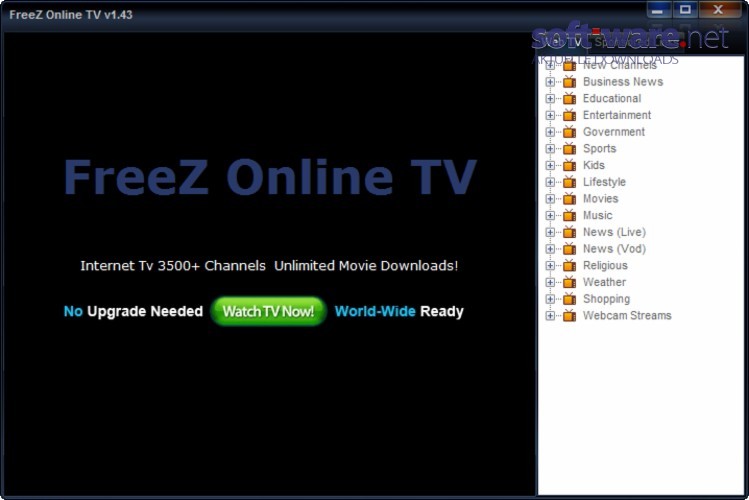
Task: Open the Music node plus box
Action: pyautogui.click(x=550, y=216)
